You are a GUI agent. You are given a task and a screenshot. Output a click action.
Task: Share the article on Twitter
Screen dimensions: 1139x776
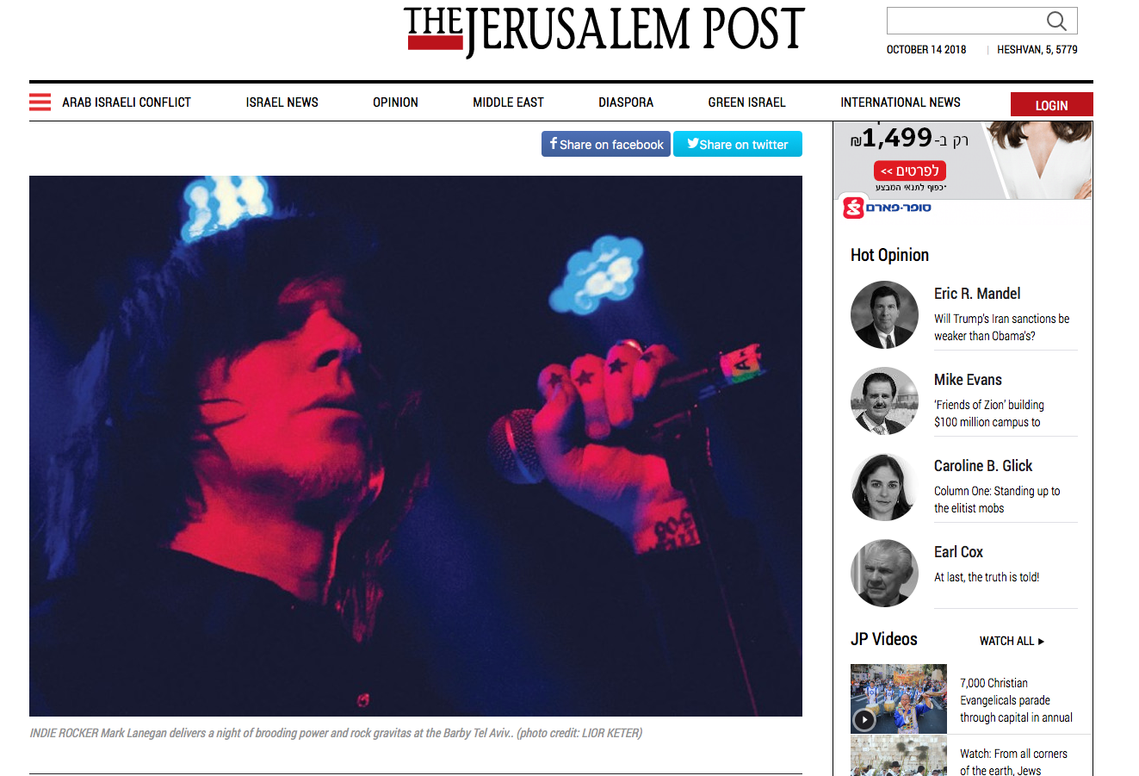point(737,144)
